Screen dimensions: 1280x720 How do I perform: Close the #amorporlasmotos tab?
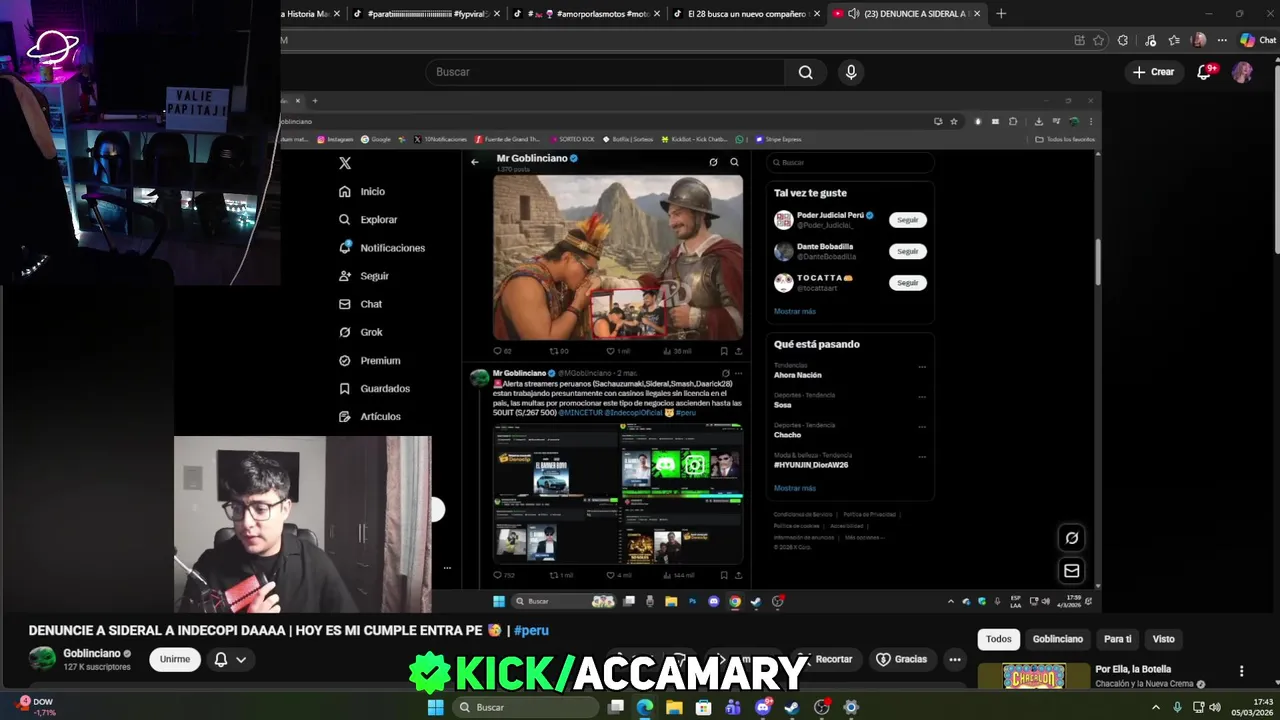coord(657,14)
